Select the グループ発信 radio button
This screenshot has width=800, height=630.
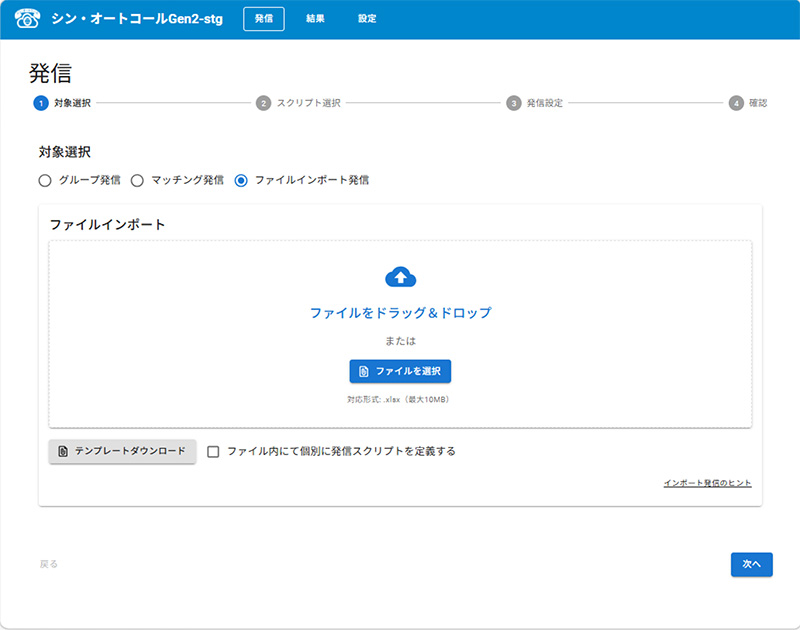click(x=45, y=181)
